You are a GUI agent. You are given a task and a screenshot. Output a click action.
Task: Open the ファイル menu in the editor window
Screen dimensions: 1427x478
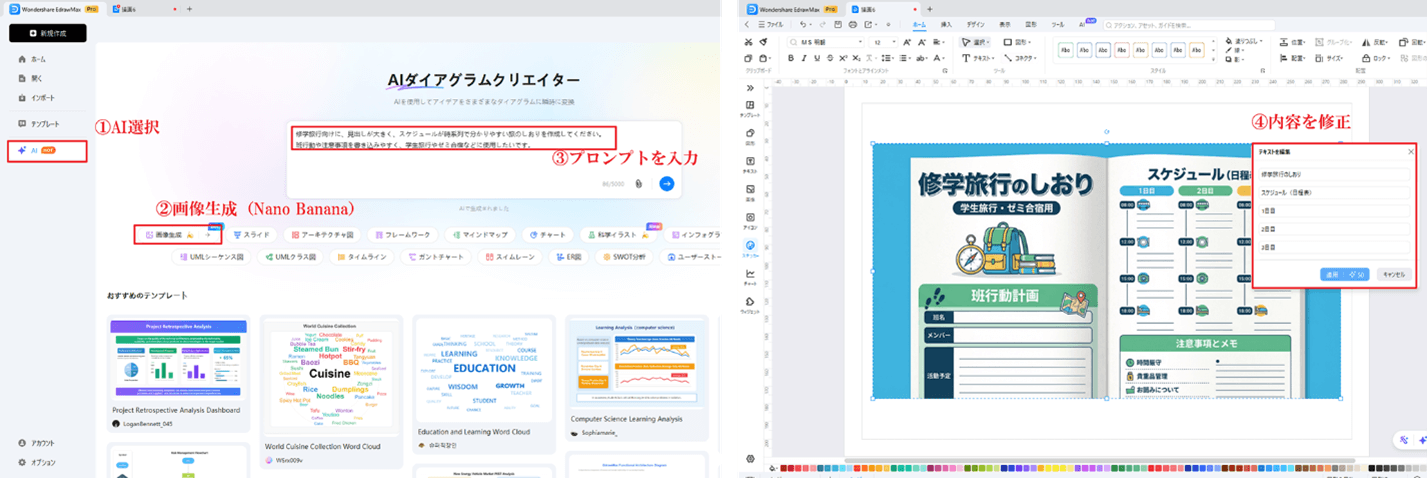[x=770, y=24]
